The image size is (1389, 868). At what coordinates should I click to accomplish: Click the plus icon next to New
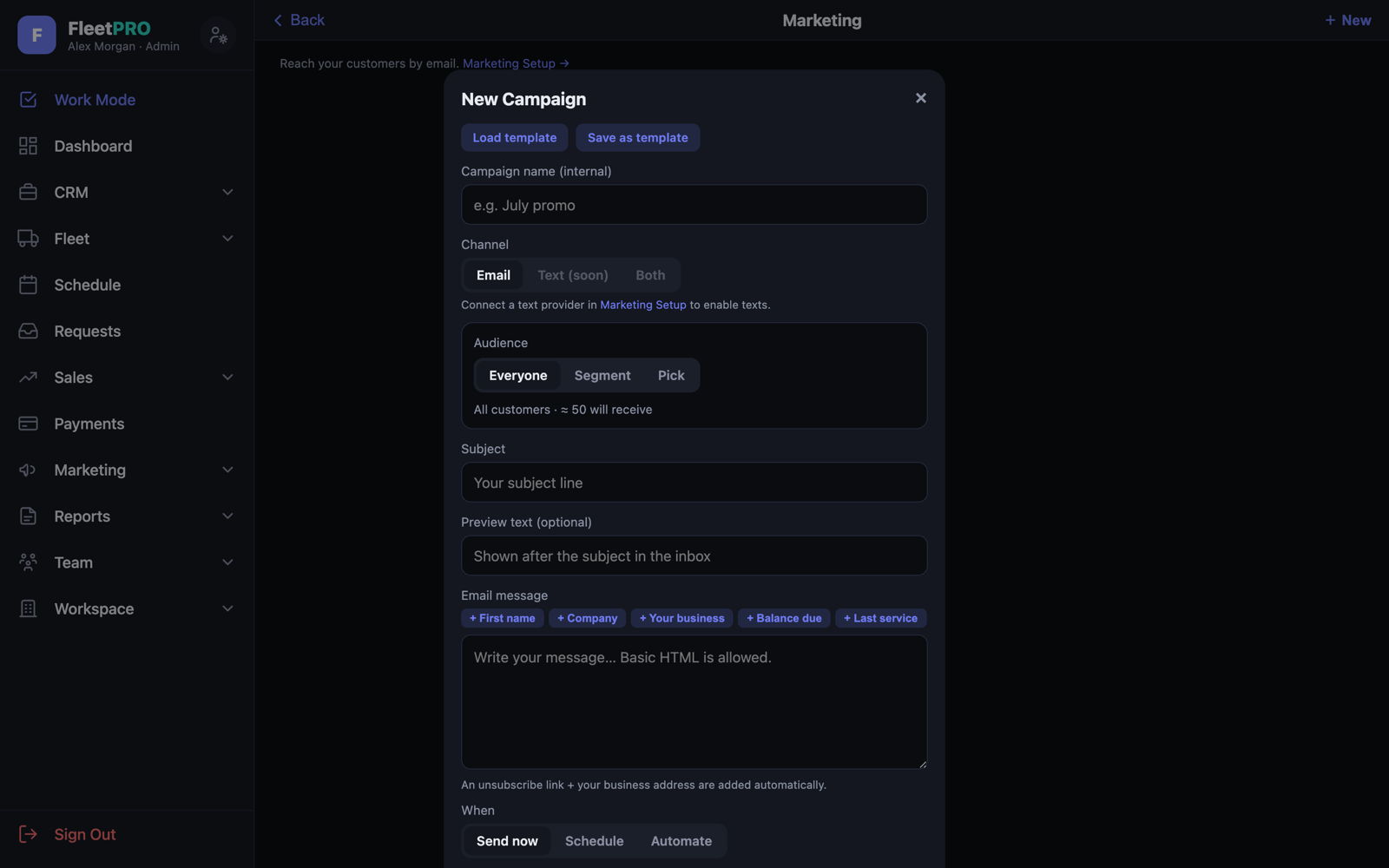(x=1330, y=20)
